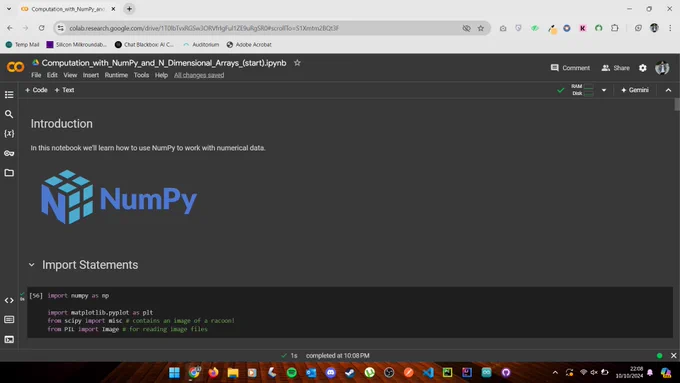Image resolution: width=680 pixels, height=383 pixels.
Task: Click the screenshot camera extension icon
Action: (x=503, y=28)
